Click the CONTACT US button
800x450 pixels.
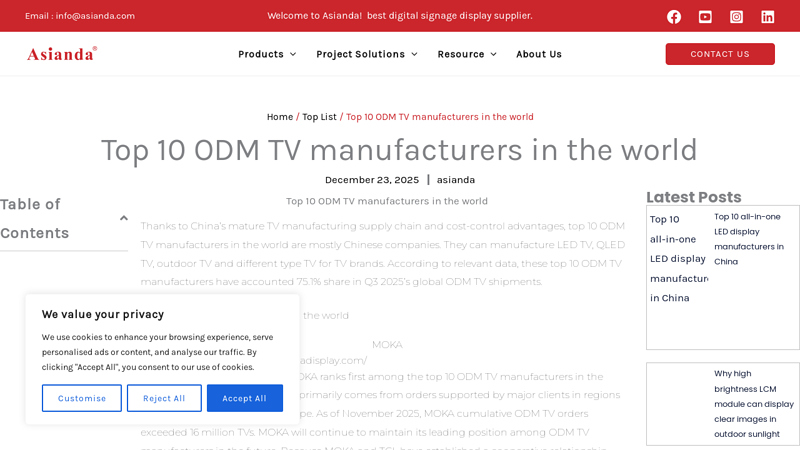pyautogui.click(x=720, y=54)
